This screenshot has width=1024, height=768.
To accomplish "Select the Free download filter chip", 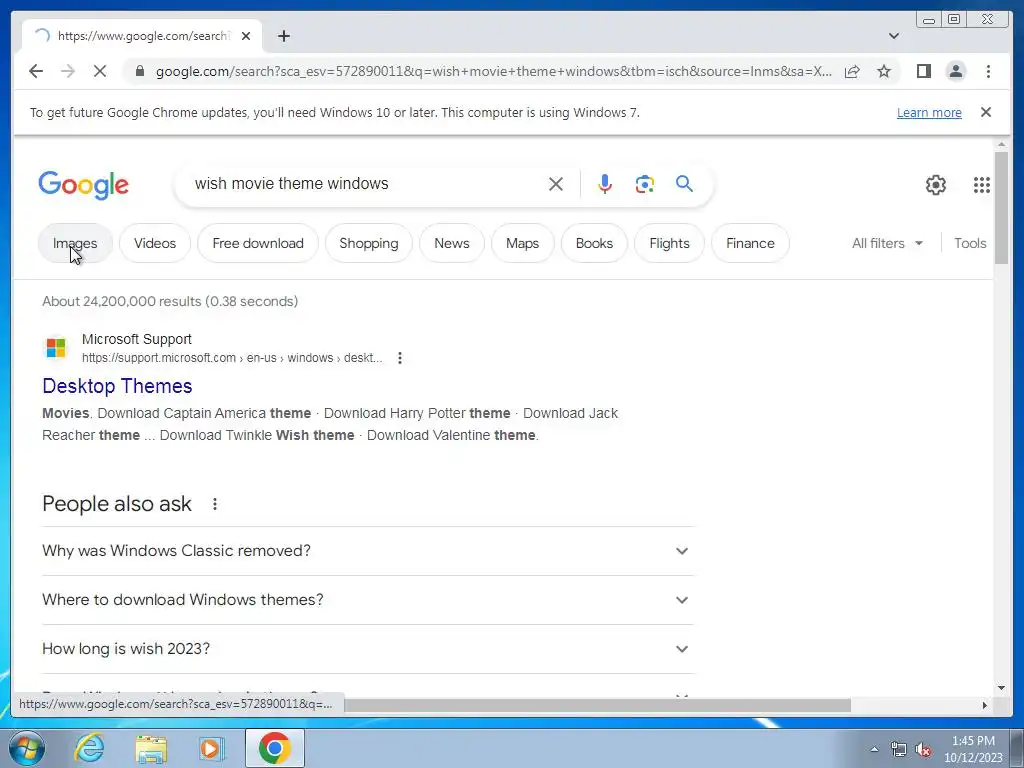I will click(x=258, y=243).
